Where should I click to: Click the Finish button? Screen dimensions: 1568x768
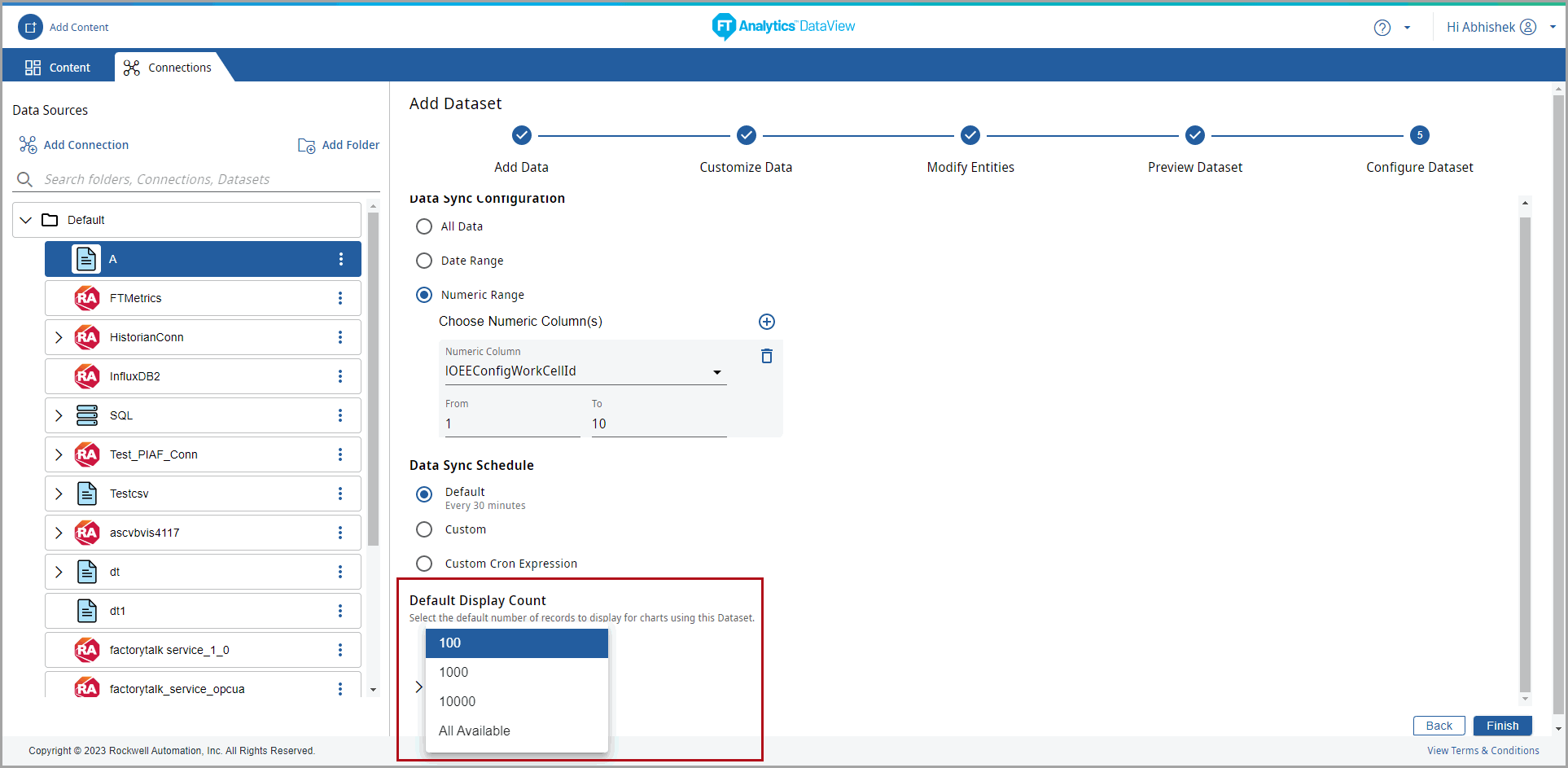pyautogui.click(x=1502, y=726)
